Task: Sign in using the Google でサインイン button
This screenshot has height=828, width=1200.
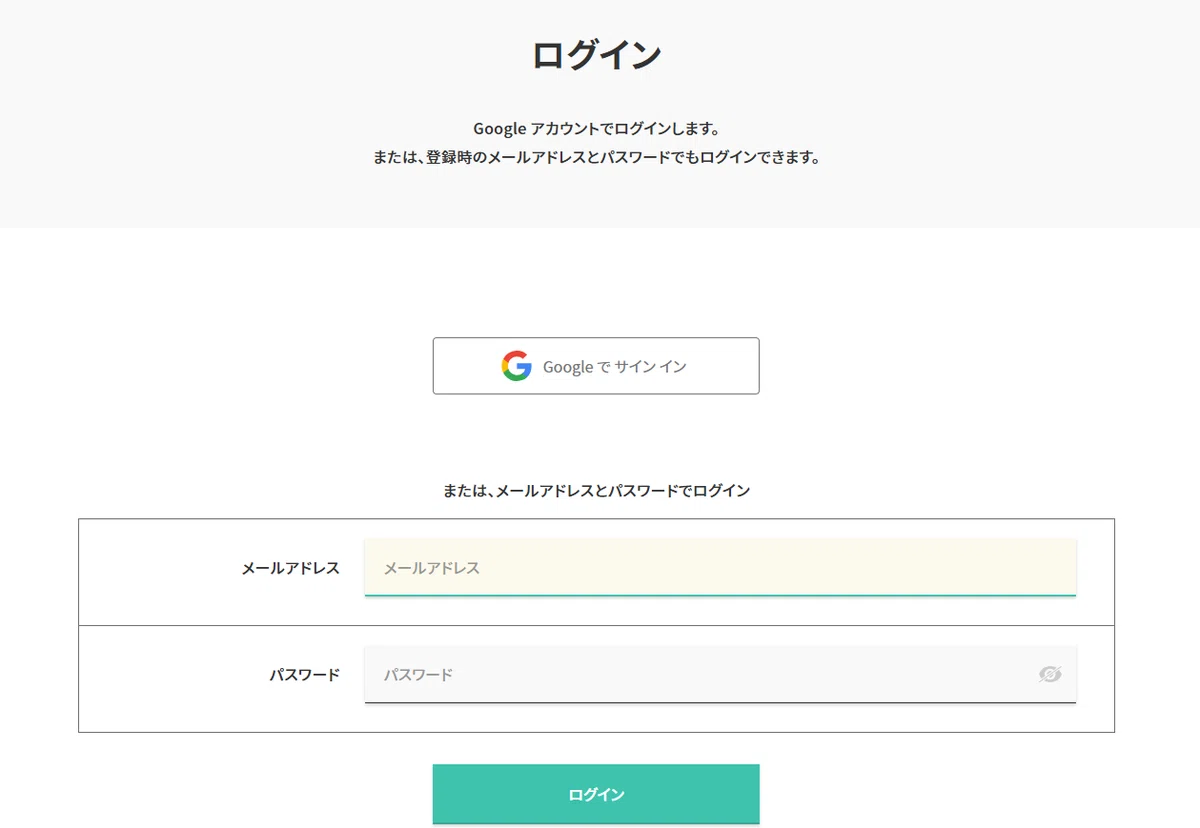Action: (x=596, y=366)
